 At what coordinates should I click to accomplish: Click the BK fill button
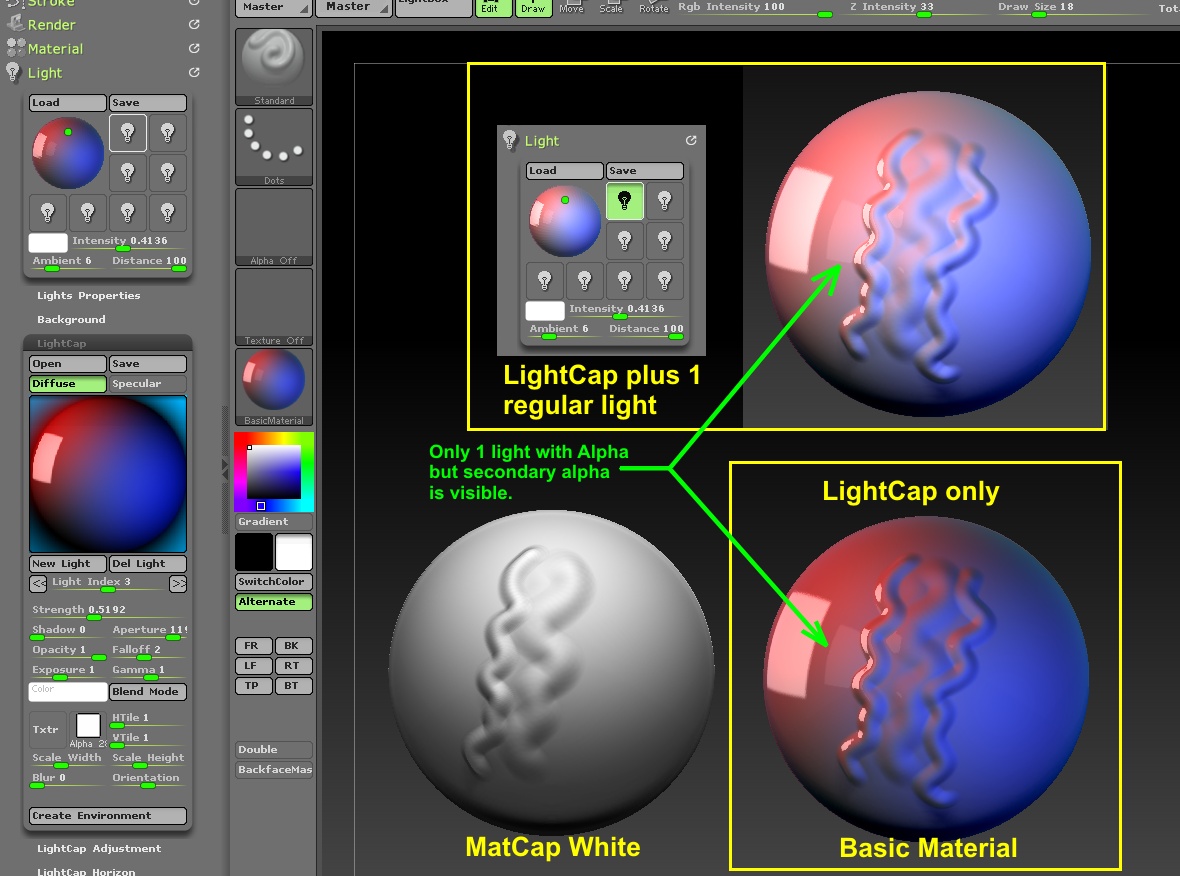293,646
